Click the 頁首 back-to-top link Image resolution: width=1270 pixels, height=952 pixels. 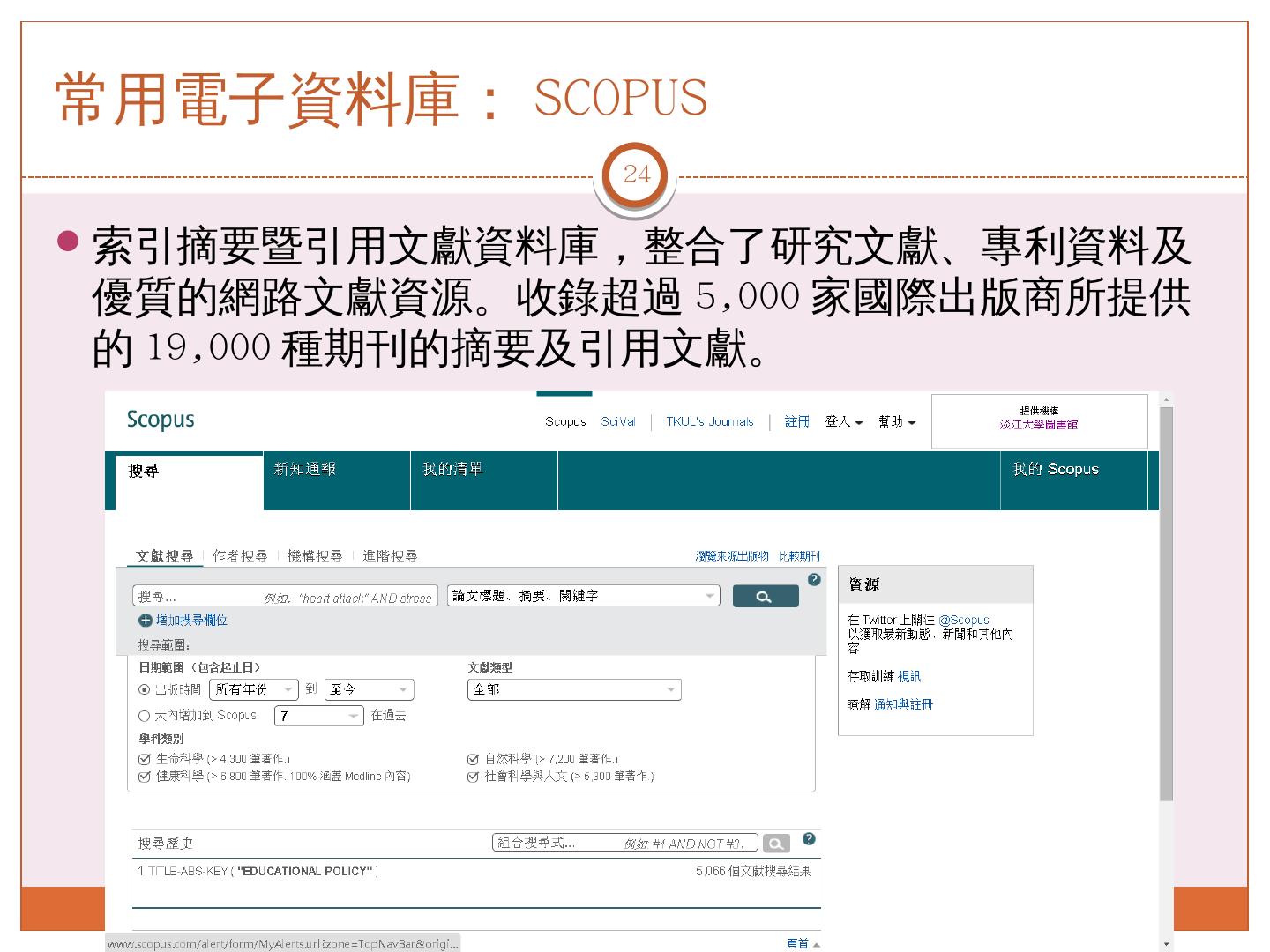(798, 944)
